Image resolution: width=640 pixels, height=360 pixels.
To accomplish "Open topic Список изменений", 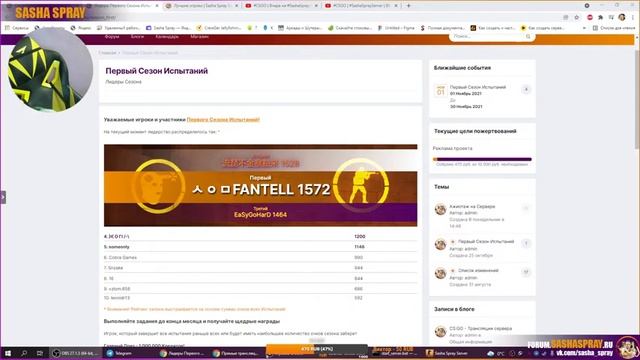I will click(x=478, y=271).
